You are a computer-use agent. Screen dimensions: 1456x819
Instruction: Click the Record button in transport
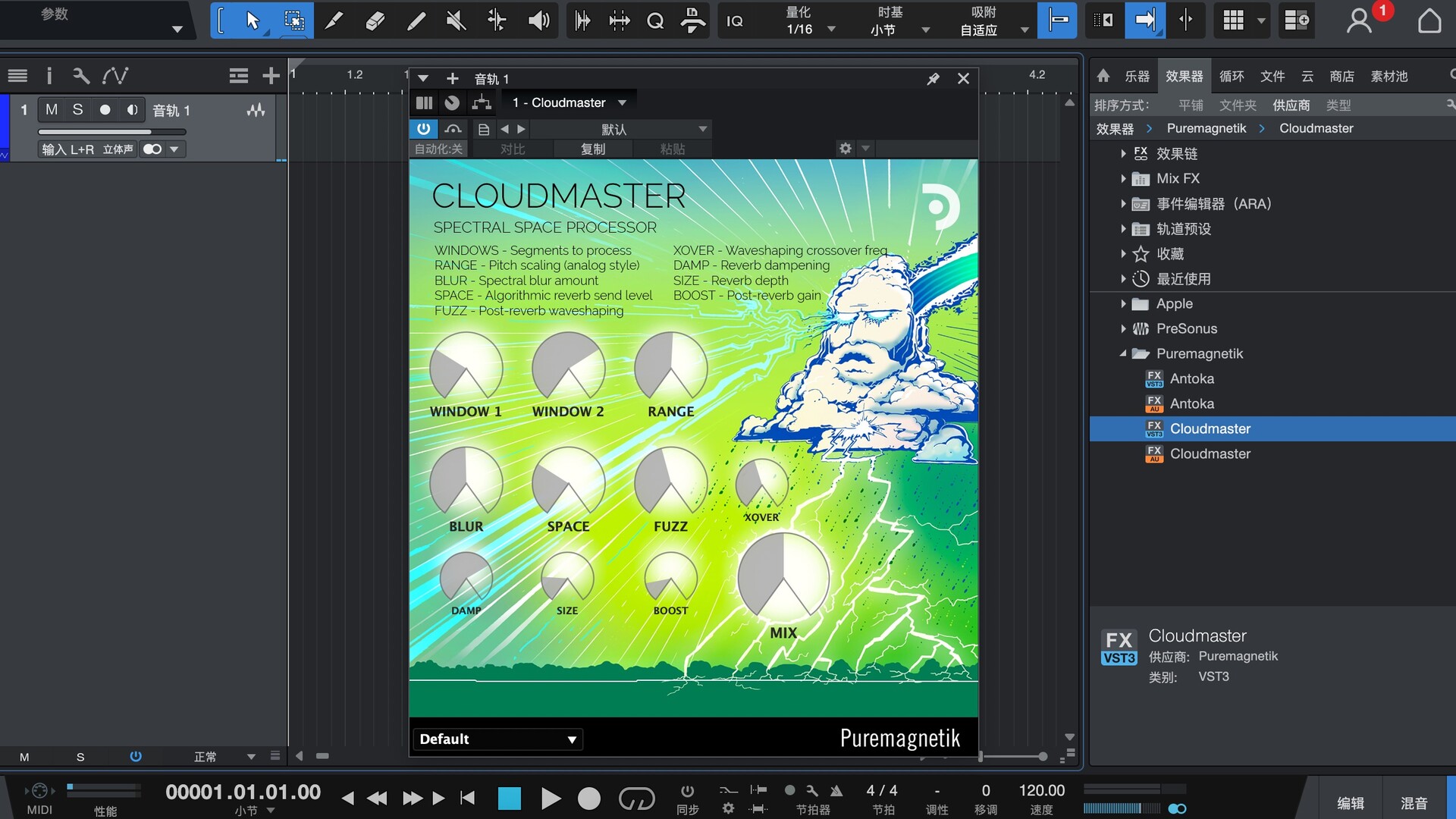pyautogui.click(x=589, y=798)
